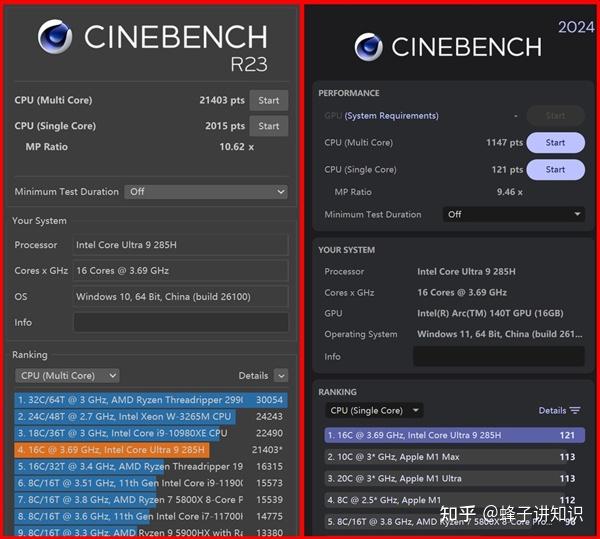Click the Cinebench 2024 logo icon

[x=368, y=47]
